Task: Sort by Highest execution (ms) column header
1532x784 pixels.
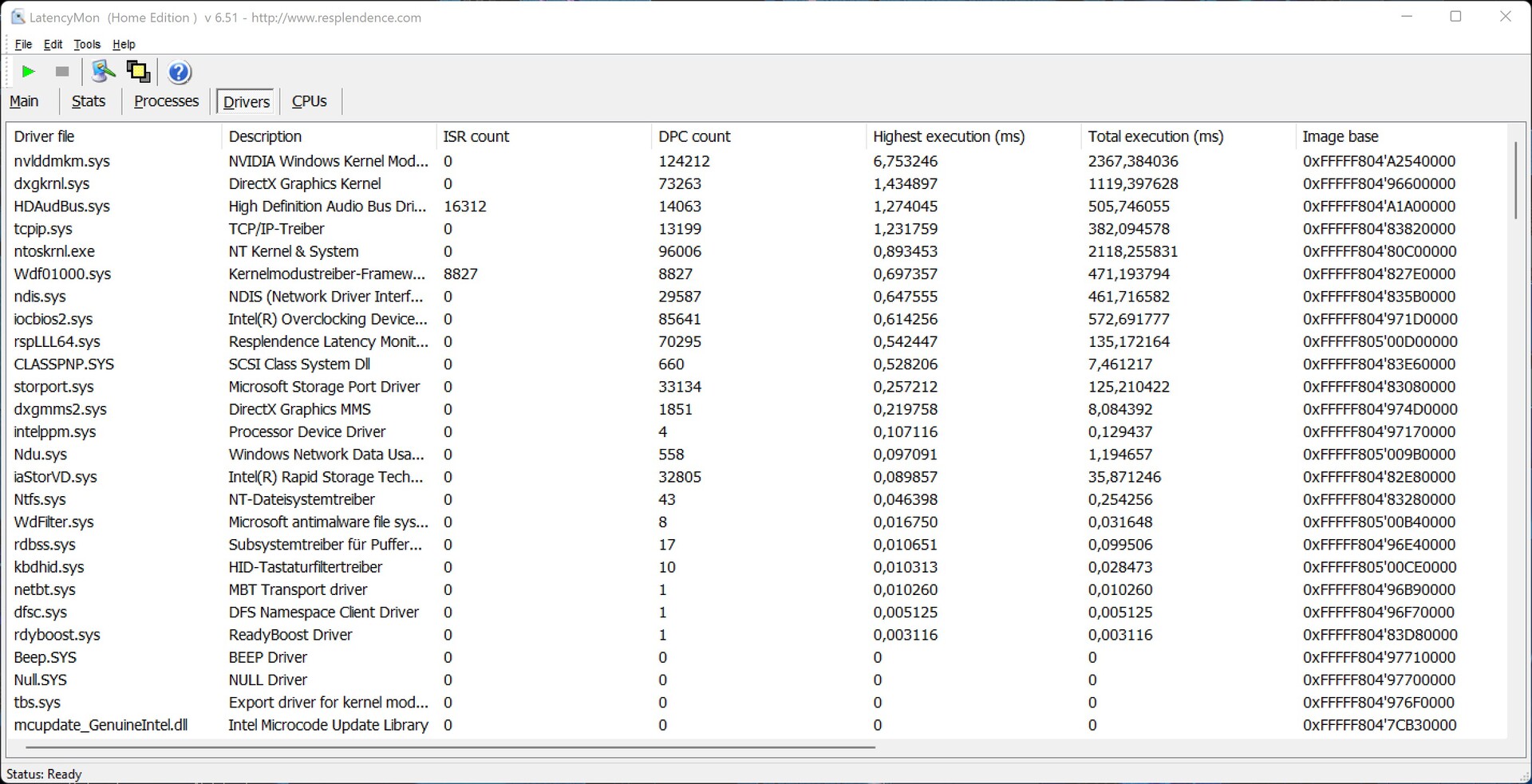Action: tap(973, 136)
